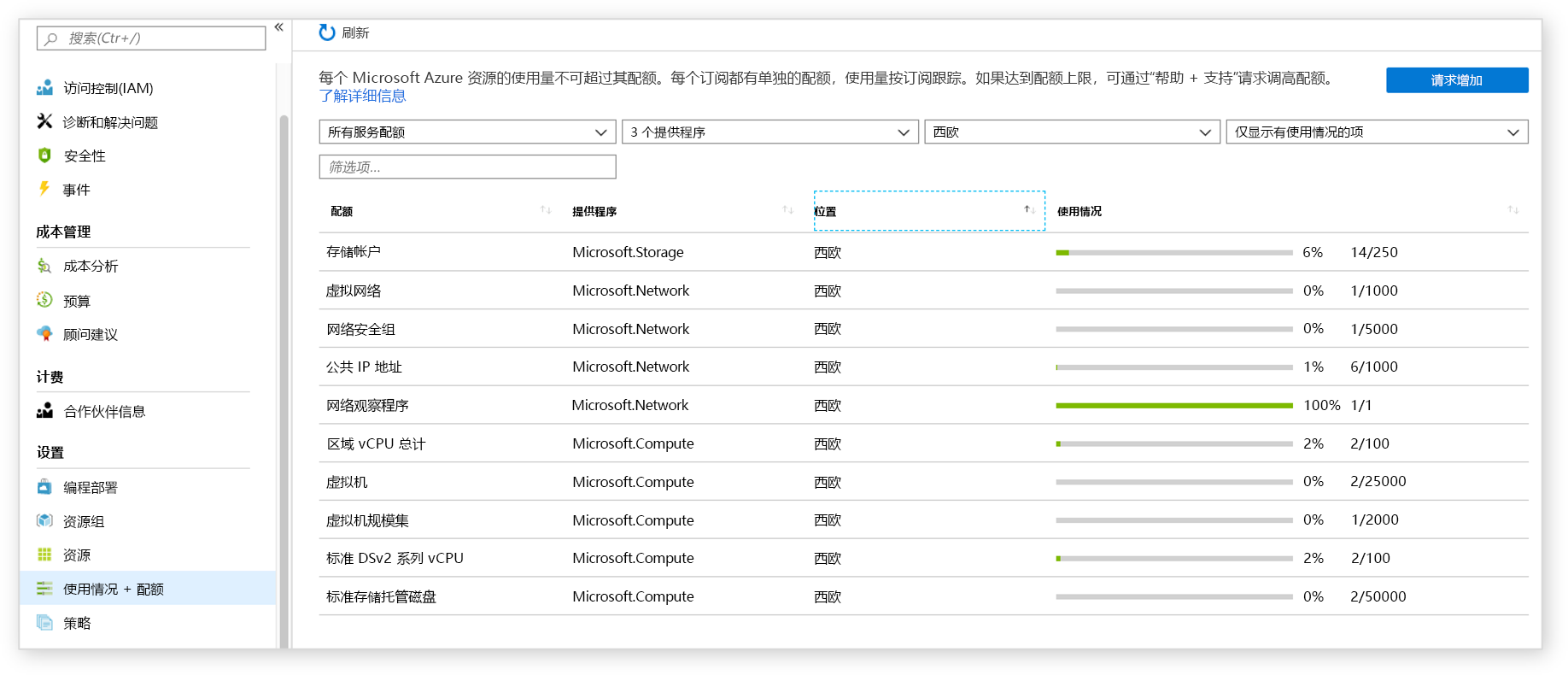Open the 3 个提供程序 dropdown
1568x675 pixels.
click(x=769, y=132)
